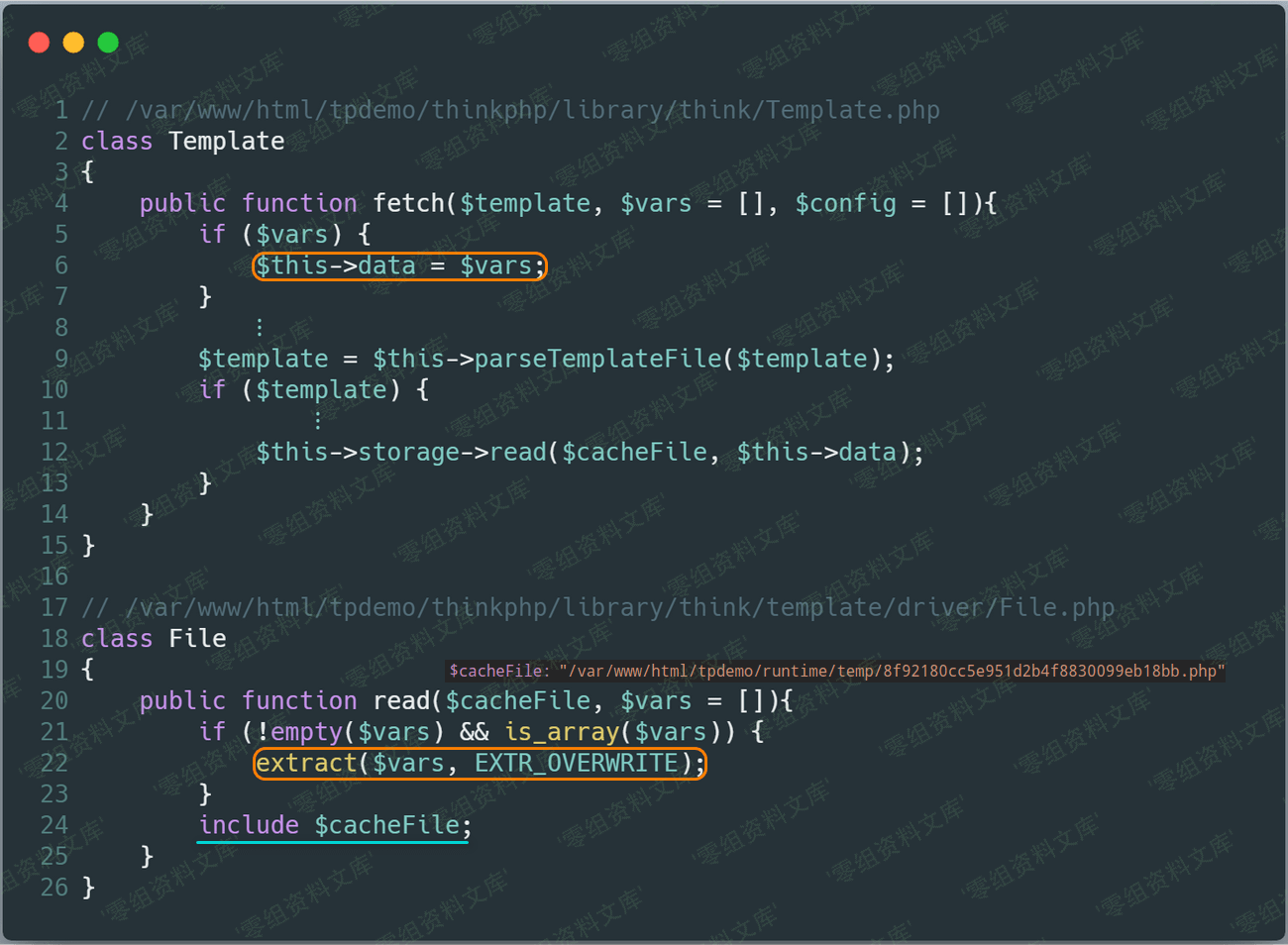Viewport: 1288px width, 945px height.
Task: Click the underlined include $cacheFile statement
Action: [x=335, y=825]
